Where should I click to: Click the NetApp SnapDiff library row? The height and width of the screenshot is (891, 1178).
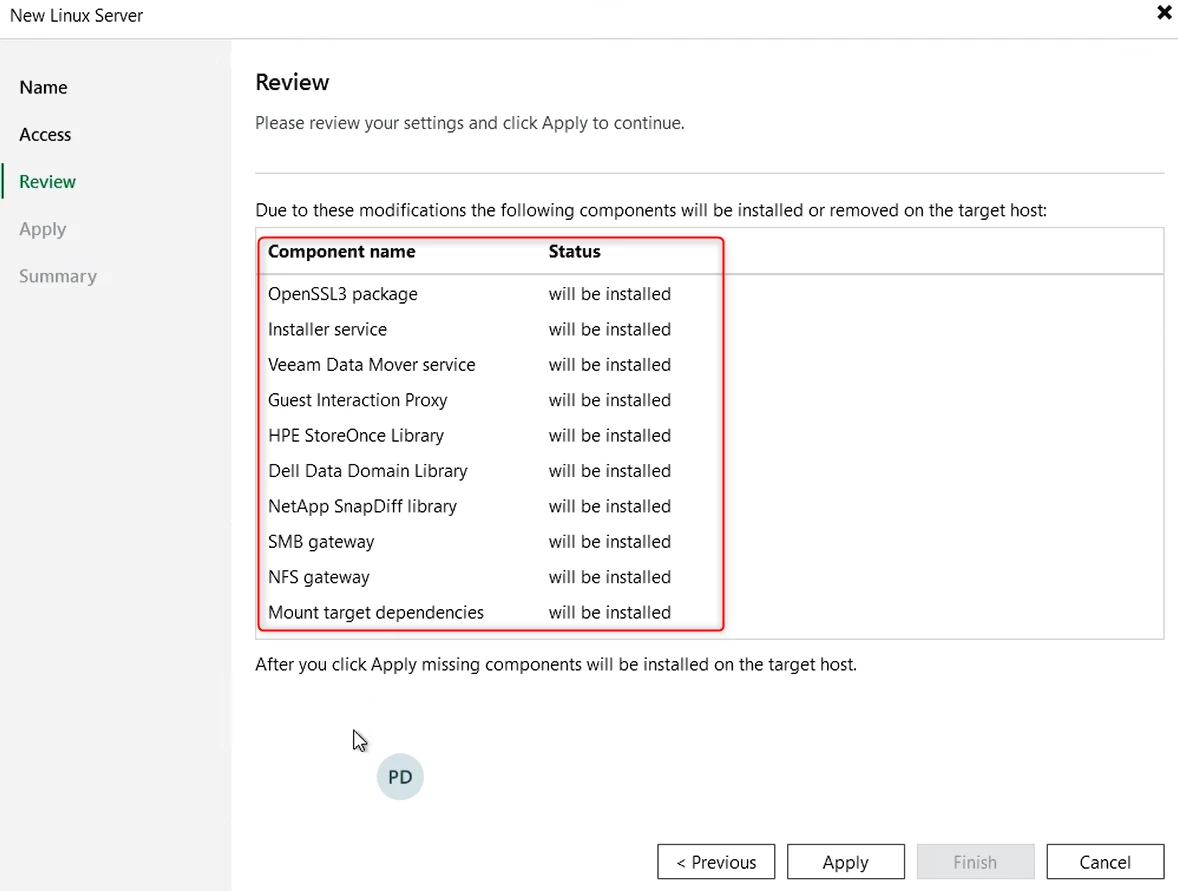(x=362, y=506)
